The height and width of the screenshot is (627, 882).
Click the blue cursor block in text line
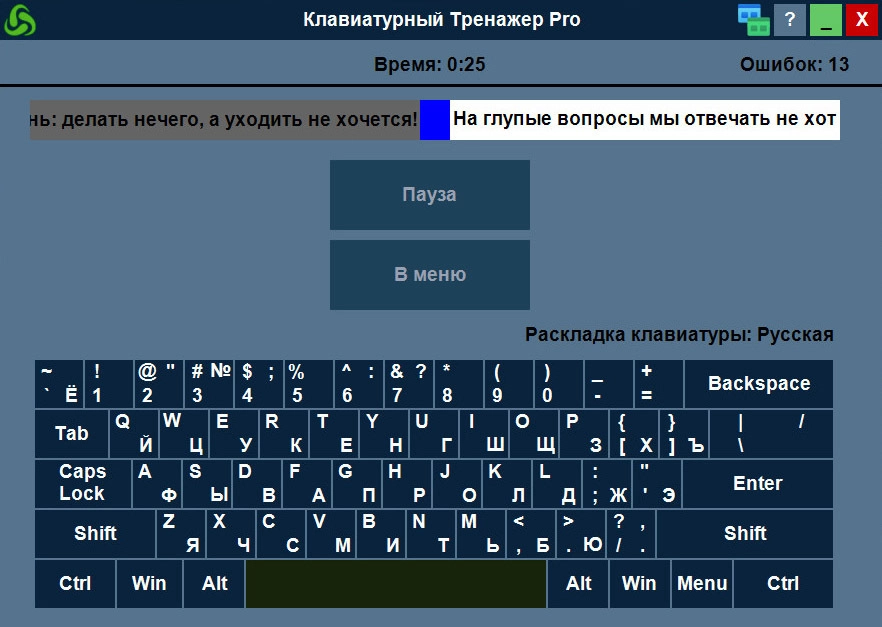tap(435, 120)
